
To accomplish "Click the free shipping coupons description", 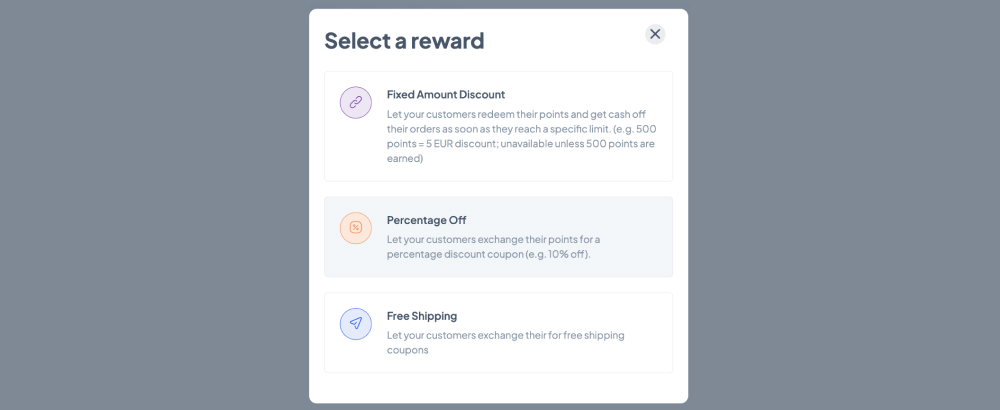I will [506, 342].
